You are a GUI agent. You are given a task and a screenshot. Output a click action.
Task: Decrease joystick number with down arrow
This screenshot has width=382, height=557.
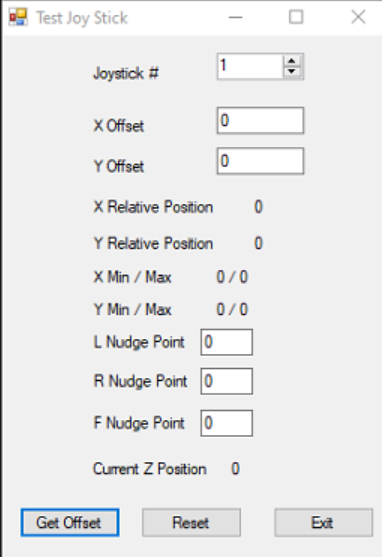pos(292,71)
